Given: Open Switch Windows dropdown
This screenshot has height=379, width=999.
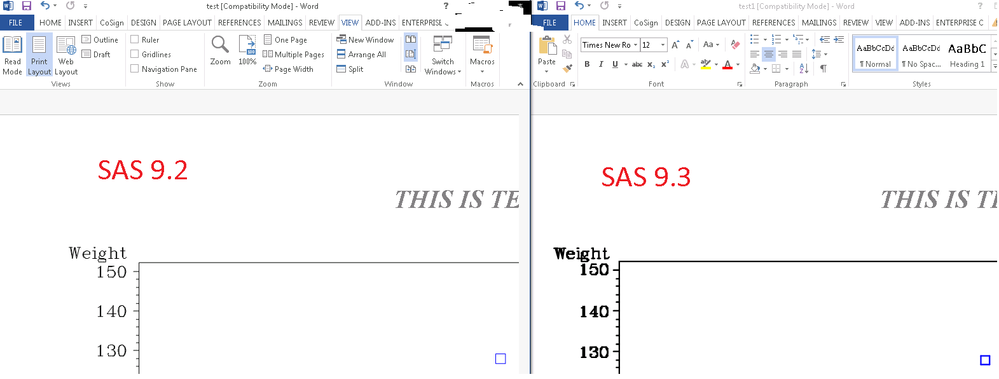Looking at the screenshot, I should coord(442,55).
